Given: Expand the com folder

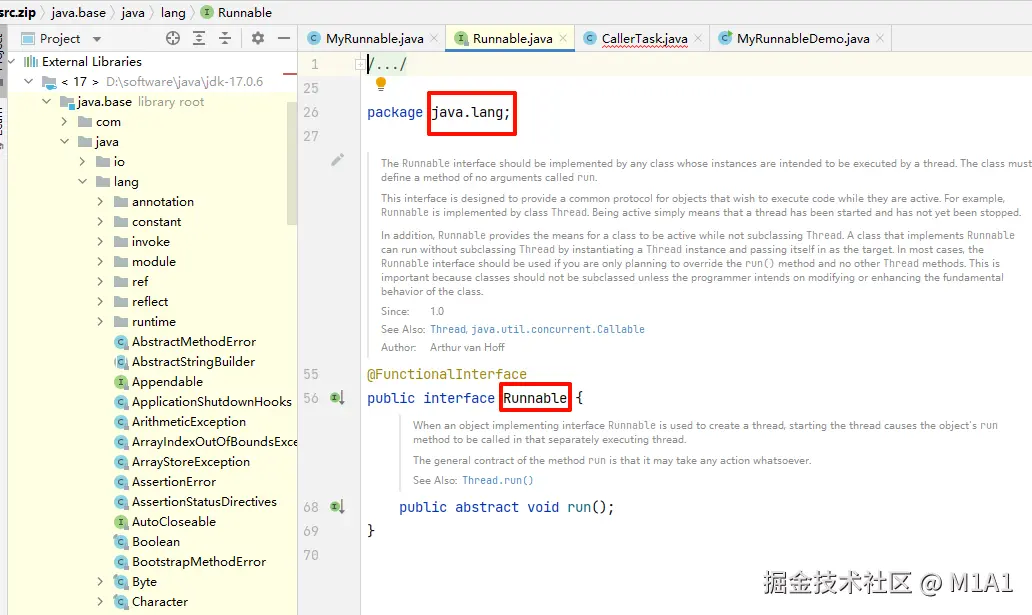Looking at the screenshot, I should (x=64, y=122).
